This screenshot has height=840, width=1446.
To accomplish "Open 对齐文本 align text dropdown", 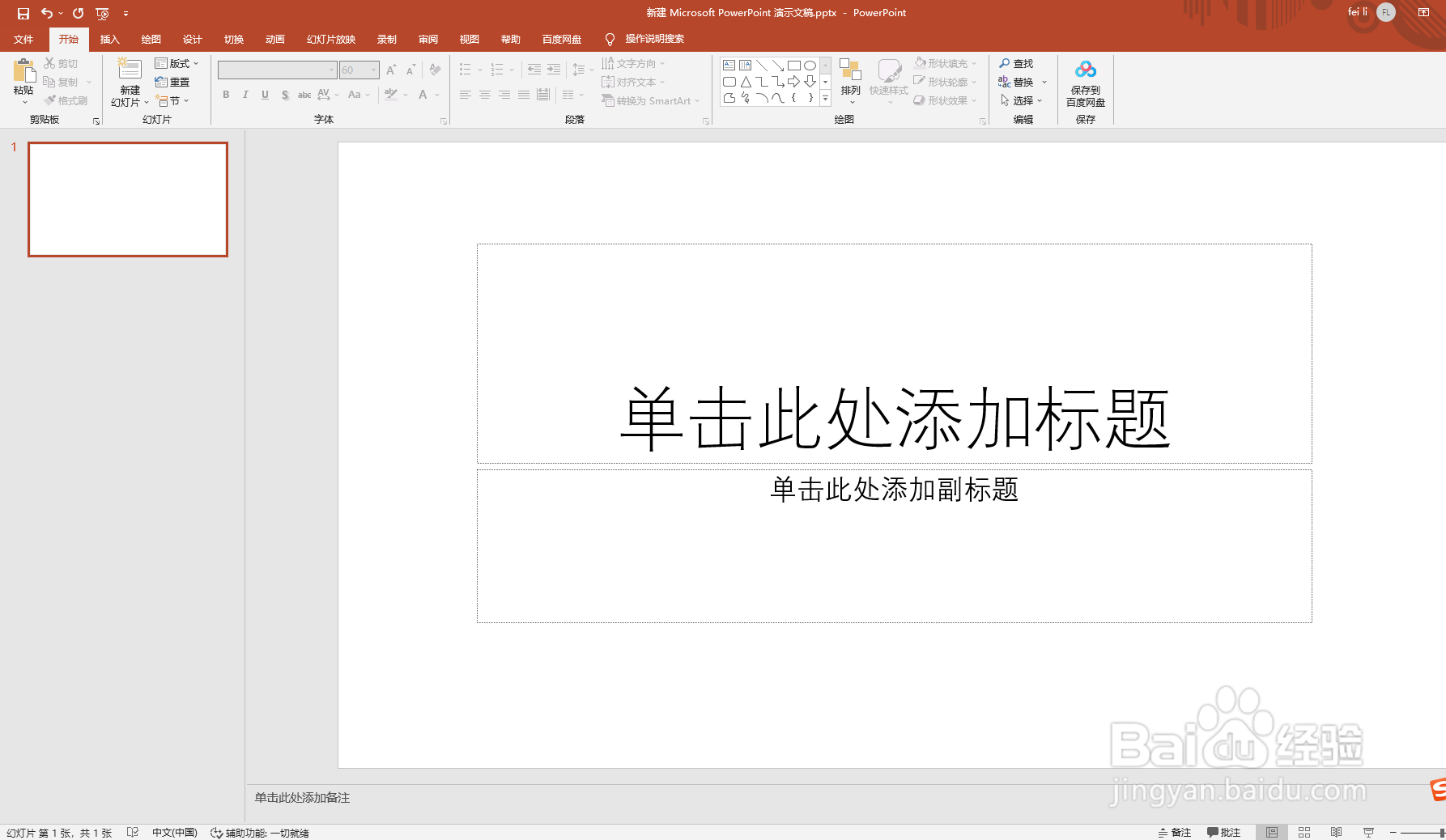I will 633,82.
